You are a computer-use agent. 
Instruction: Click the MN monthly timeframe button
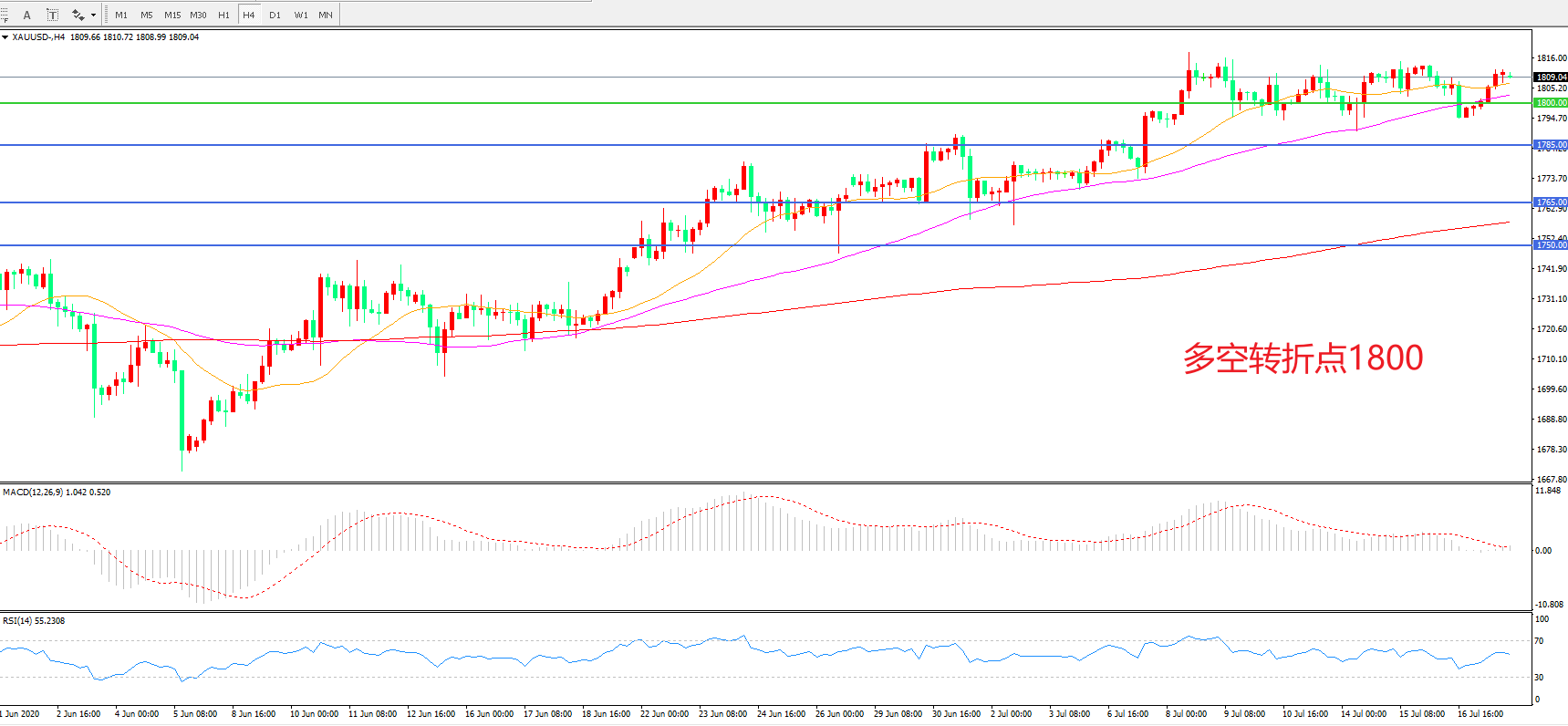click(x=326, y=15)
